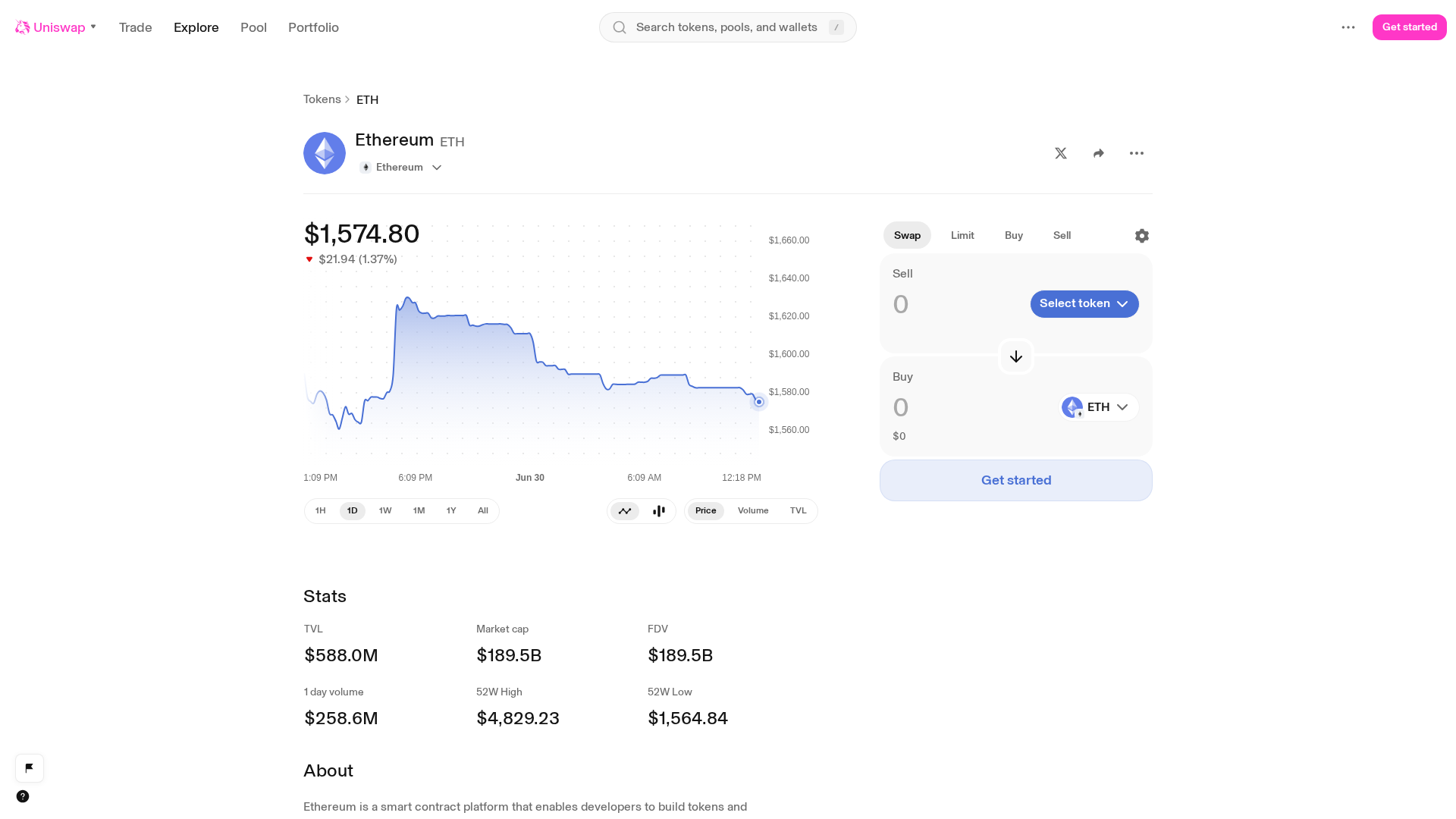Open the Select token dropdown
The width and height of the screenshot is (1456, 819).
pos(1084,304)
